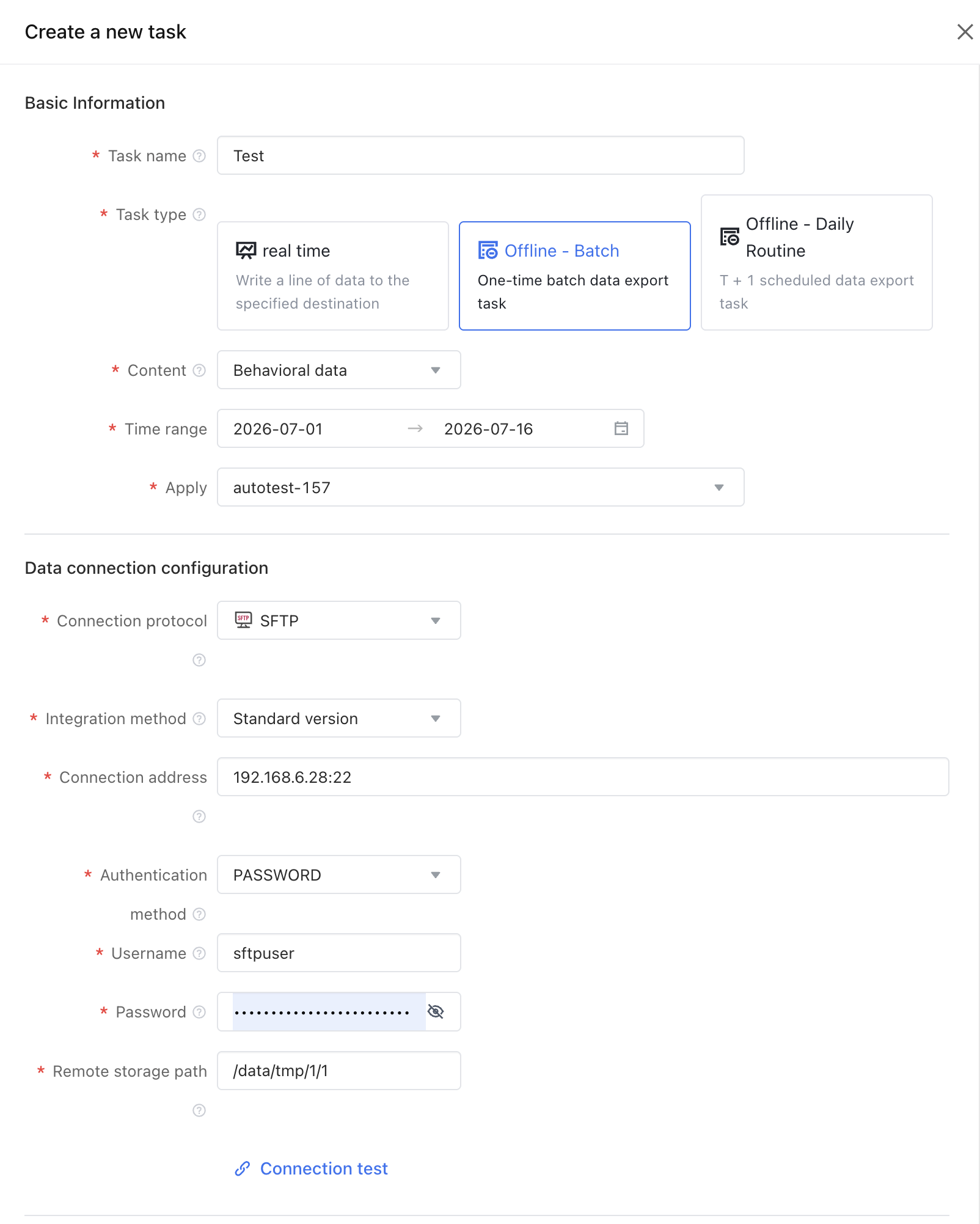Close the Create a new task dialog

(x=965, y=32)
